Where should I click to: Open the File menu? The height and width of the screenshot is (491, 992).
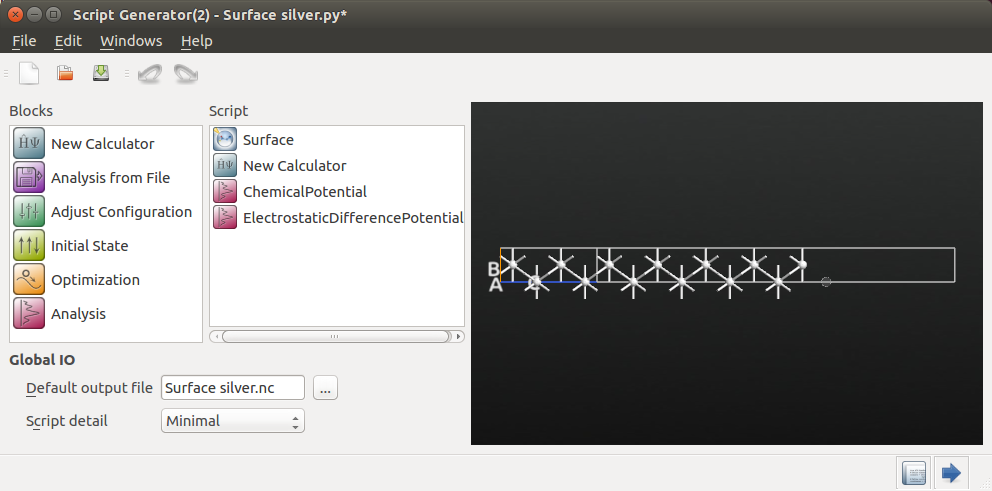pyautogui.click(x=24, y=41)
